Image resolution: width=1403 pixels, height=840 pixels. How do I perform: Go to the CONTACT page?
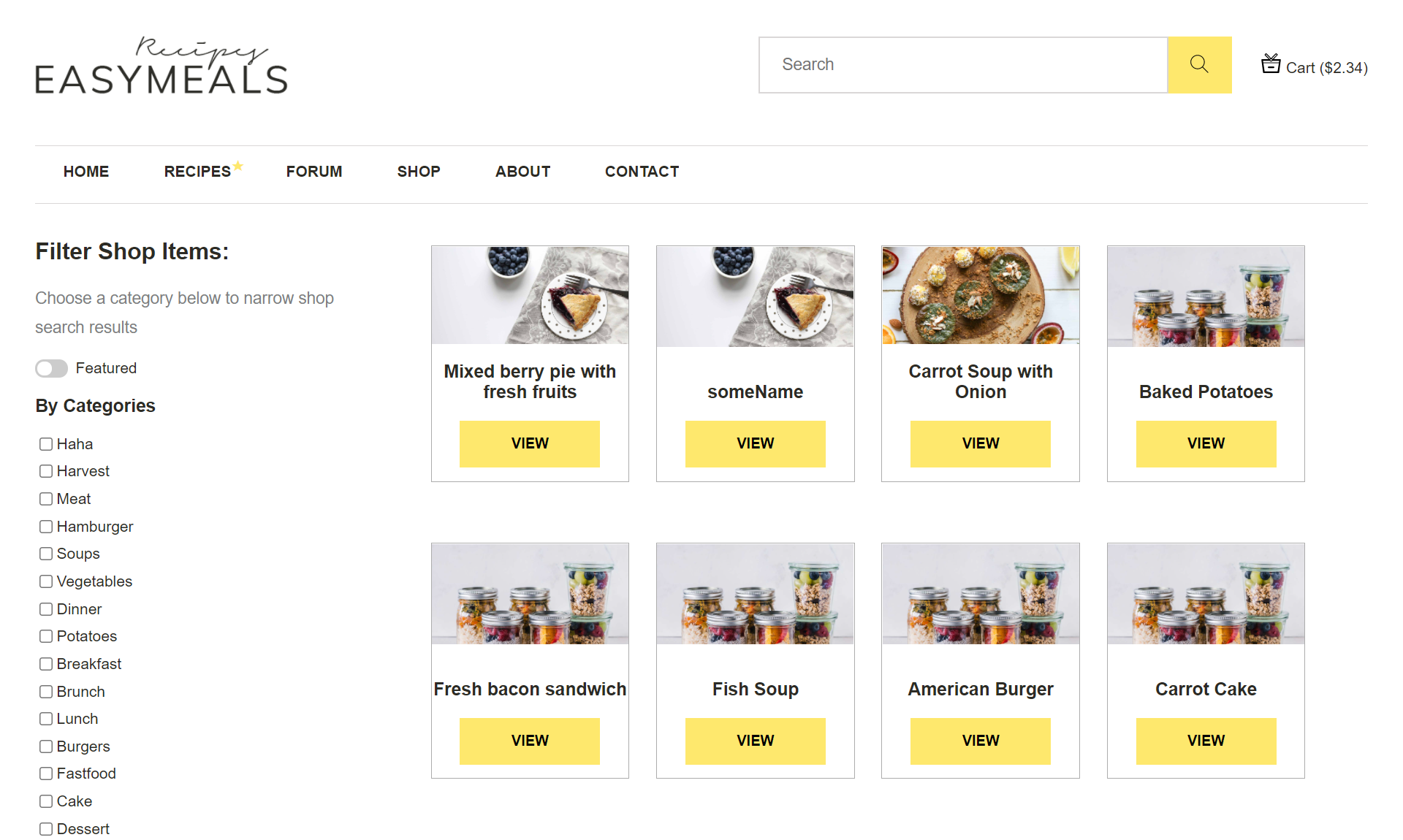(642, 172)
